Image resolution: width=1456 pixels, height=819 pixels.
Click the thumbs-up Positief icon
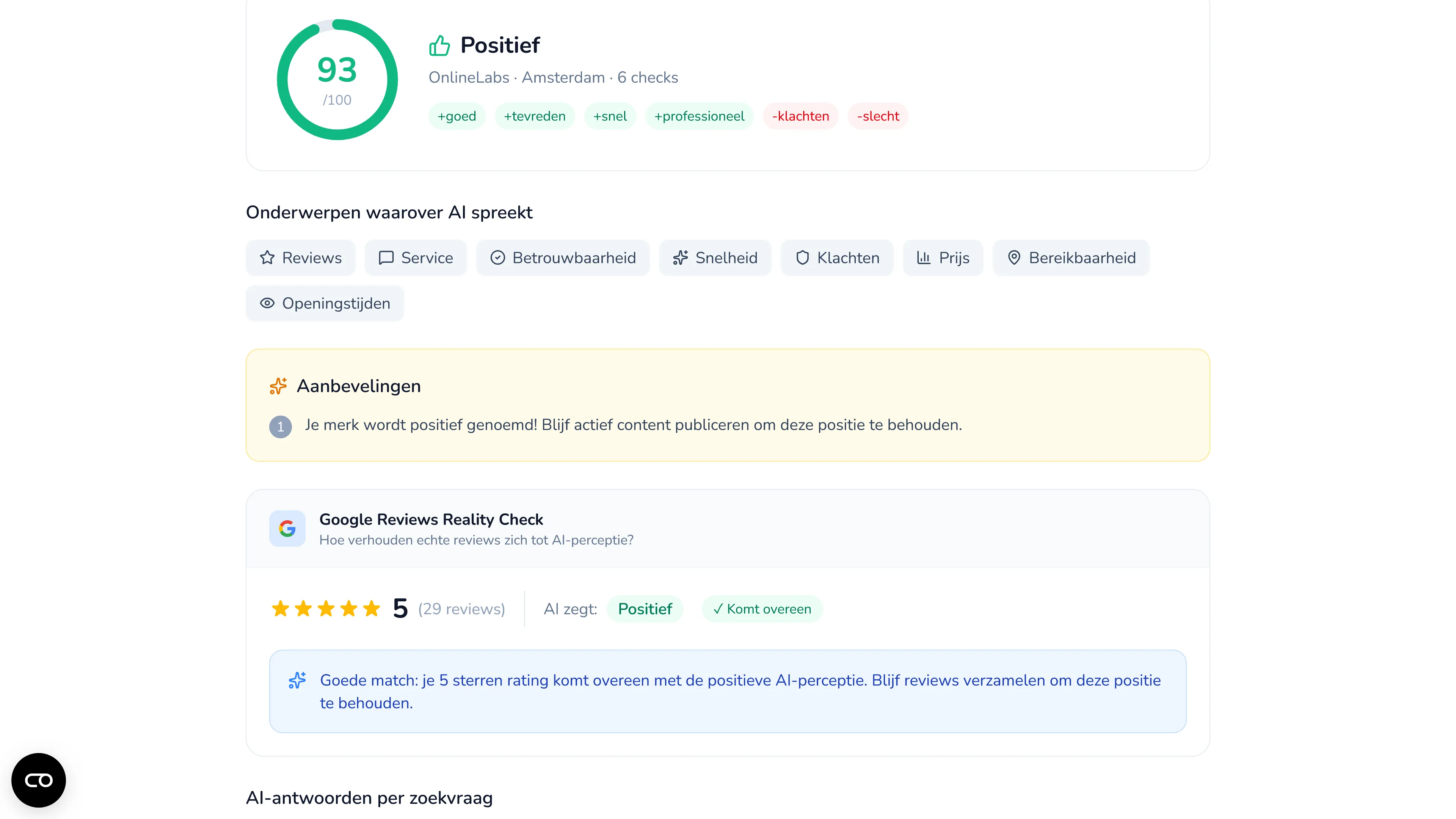[x=439, y=45]
